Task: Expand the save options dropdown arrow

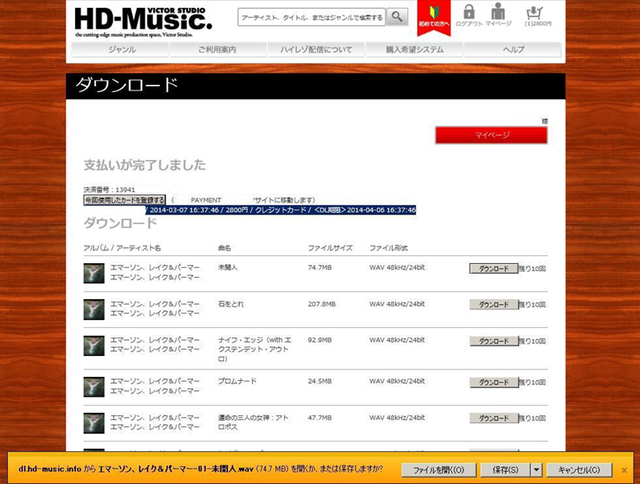Action: point(536,470)
